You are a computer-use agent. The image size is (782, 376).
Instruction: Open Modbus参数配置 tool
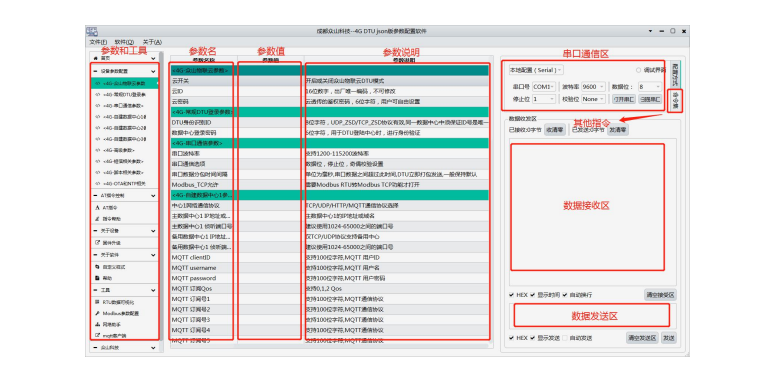tap(125, 313)
